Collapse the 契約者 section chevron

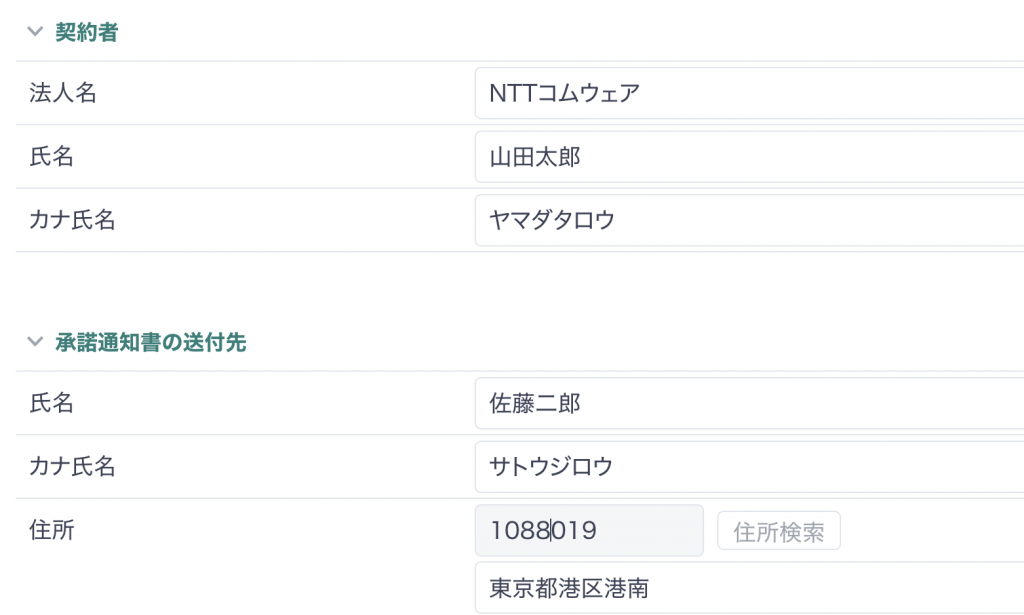tap(35, 31)
